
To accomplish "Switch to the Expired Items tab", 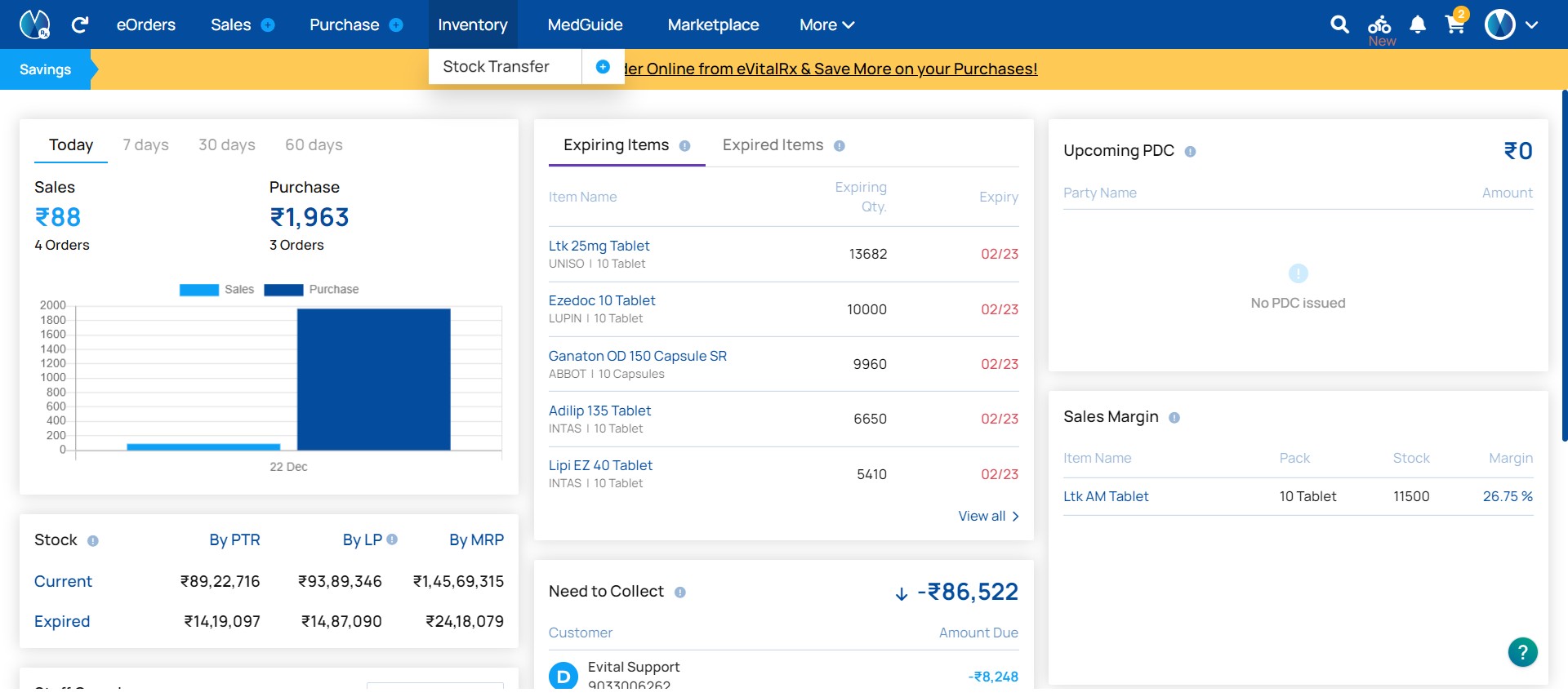I will 773,145.
